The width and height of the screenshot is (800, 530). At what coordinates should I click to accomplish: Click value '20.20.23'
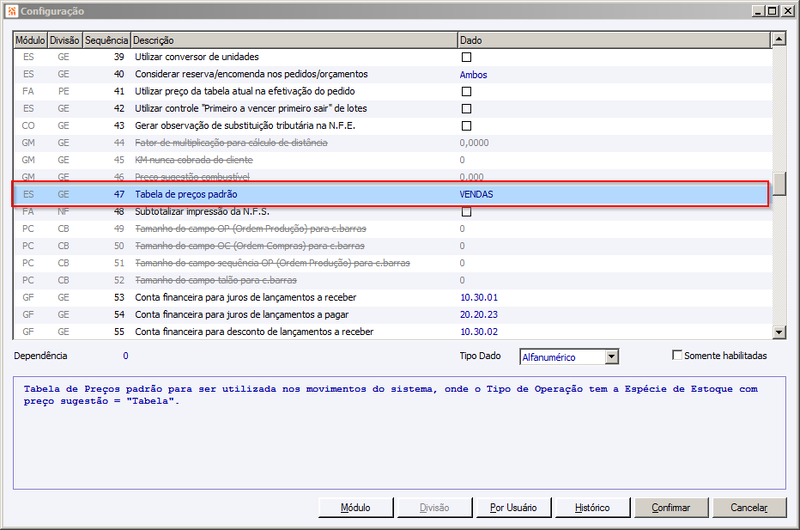[479, 315]
